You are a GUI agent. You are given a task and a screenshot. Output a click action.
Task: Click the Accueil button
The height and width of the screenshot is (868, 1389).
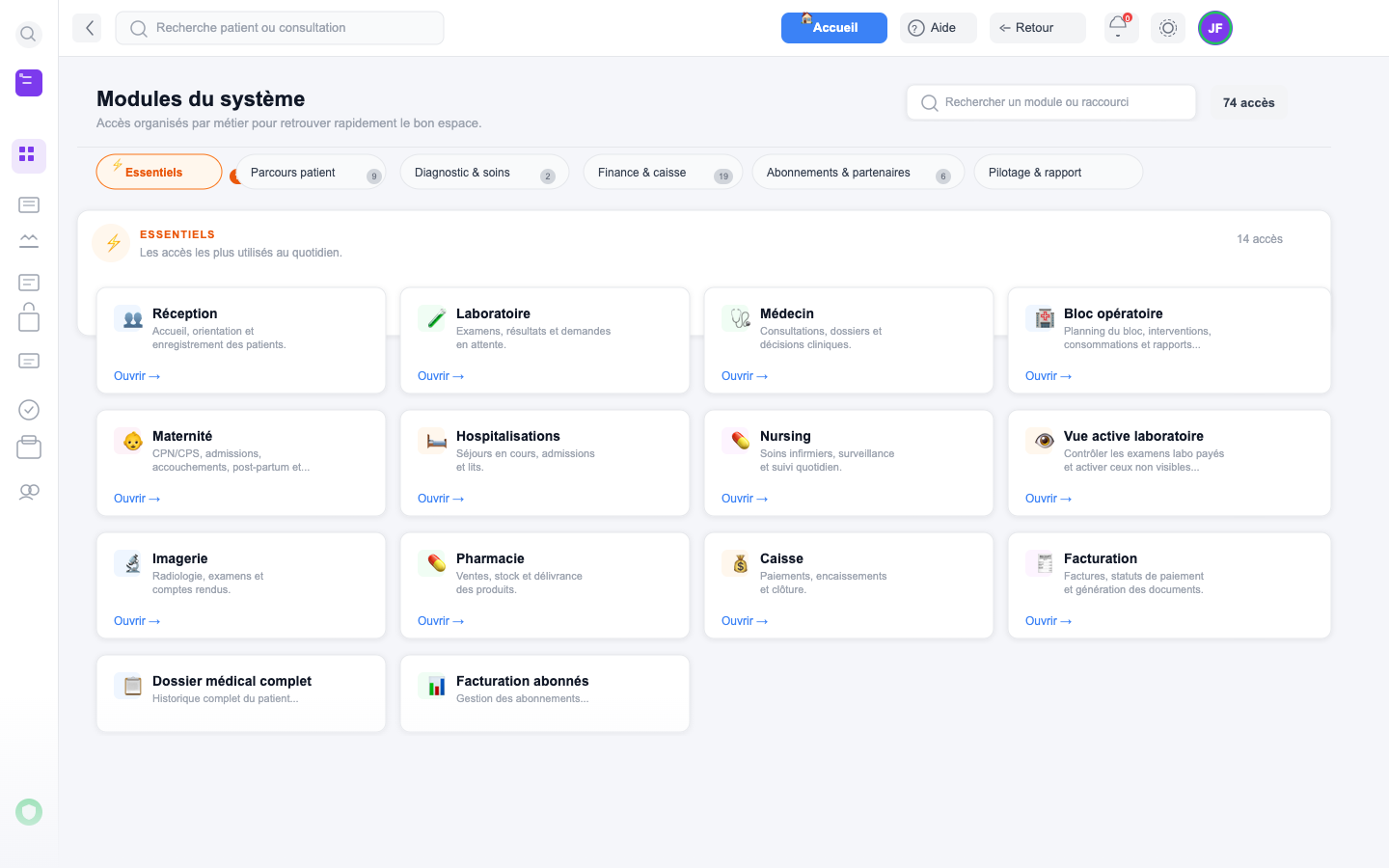[x=834, y=28]
